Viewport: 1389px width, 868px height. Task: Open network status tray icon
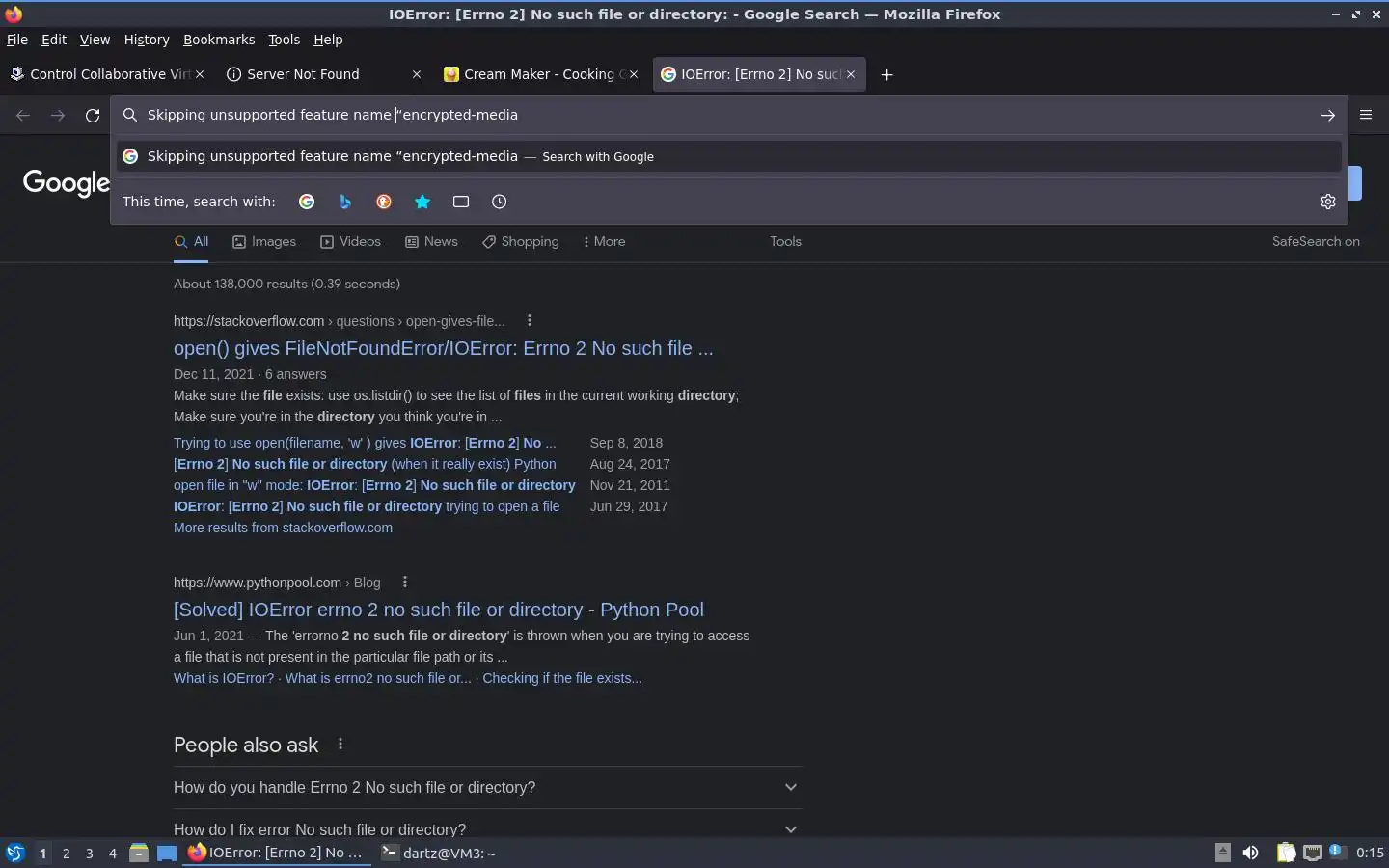(x=1312, y=853)
